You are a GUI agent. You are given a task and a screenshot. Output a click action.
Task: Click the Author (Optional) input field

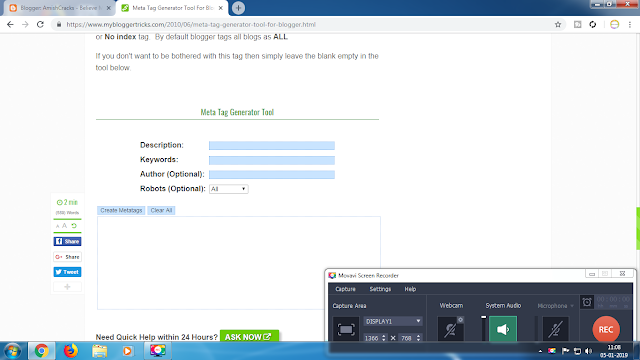[272, 174]
